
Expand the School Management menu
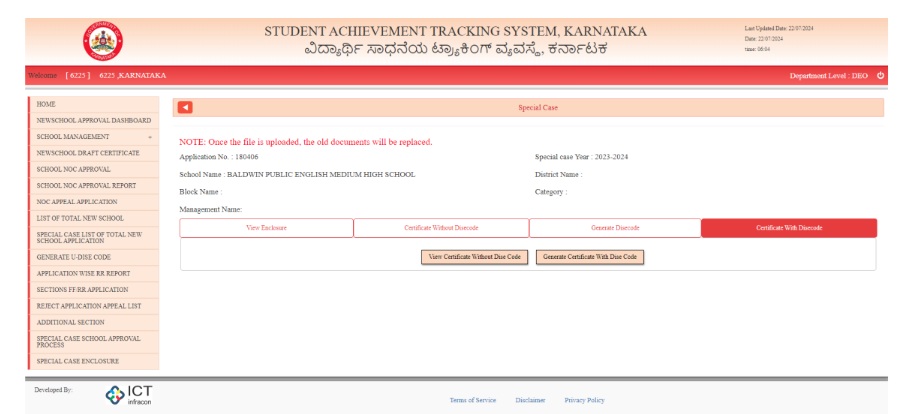coord(94,137)
